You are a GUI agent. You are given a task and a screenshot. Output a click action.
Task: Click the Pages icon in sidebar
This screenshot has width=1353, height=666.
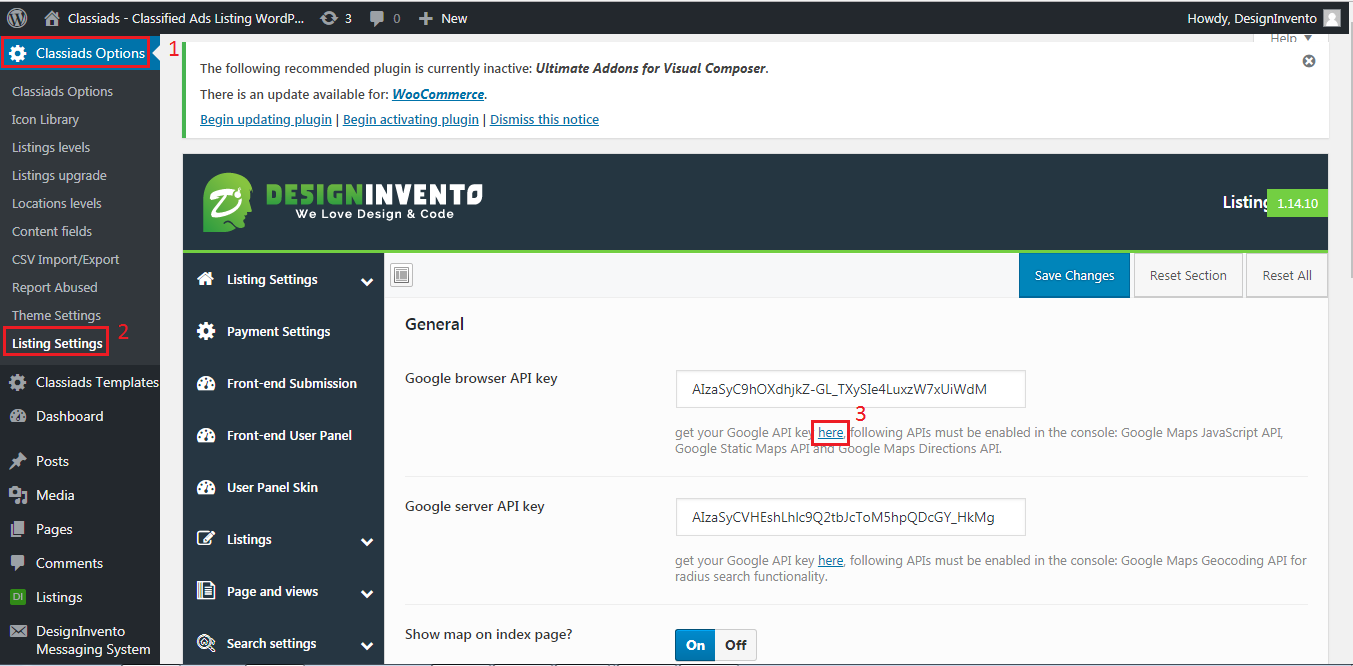click(18, 529)
